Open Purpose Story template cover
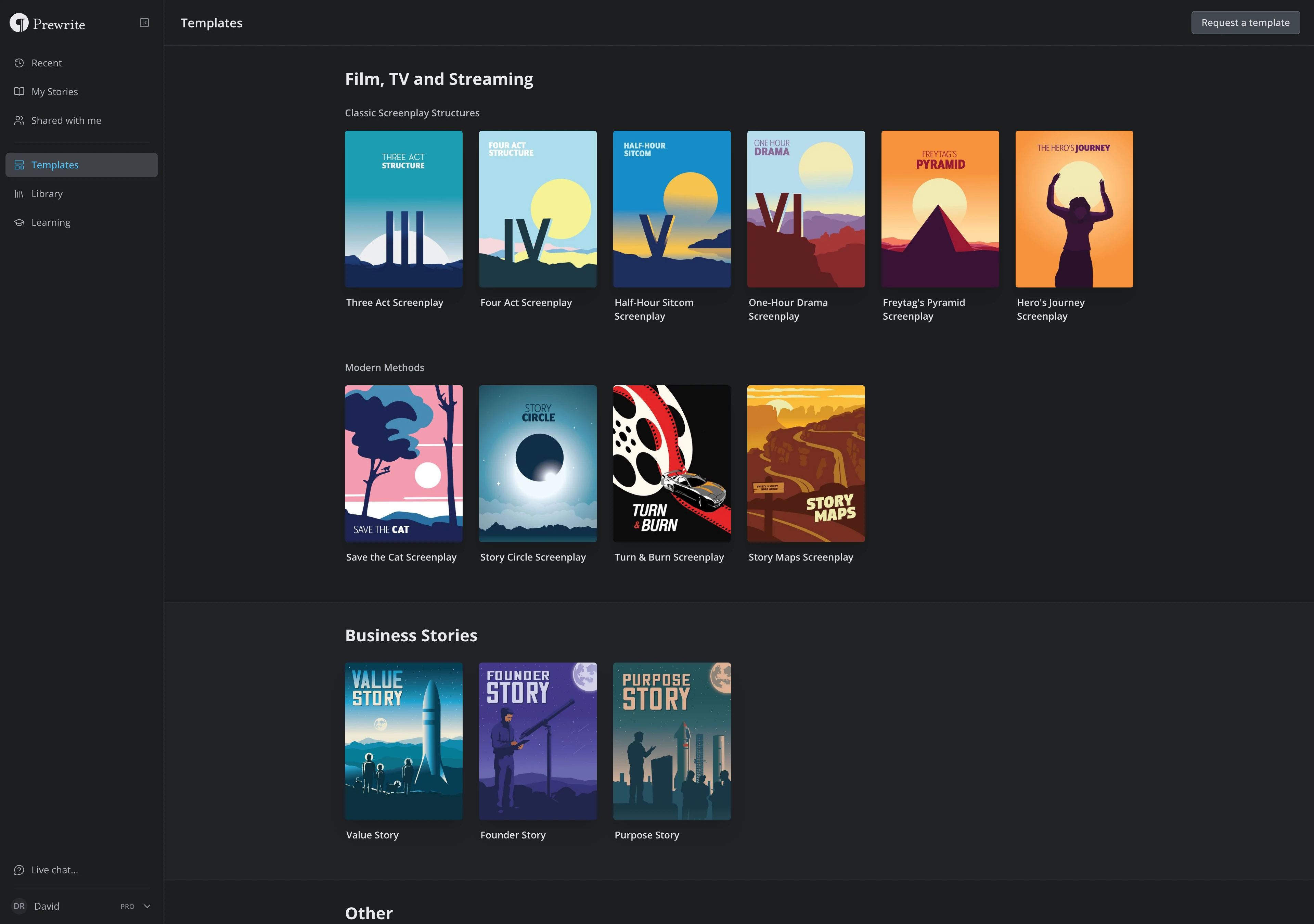This screenshot has height=924, width=1314. [x=672, y=741]
